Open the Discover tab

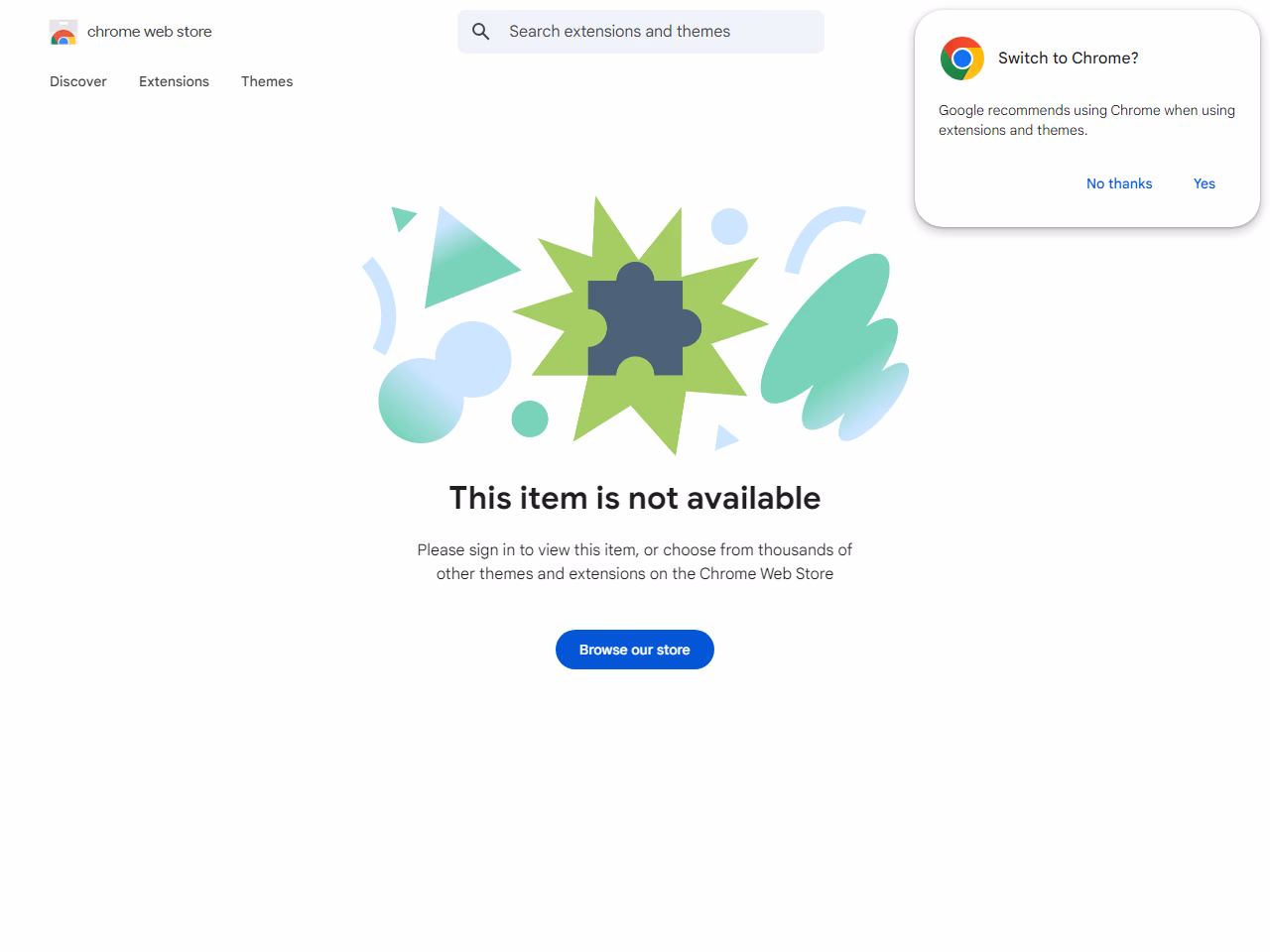tap(78, 81)
